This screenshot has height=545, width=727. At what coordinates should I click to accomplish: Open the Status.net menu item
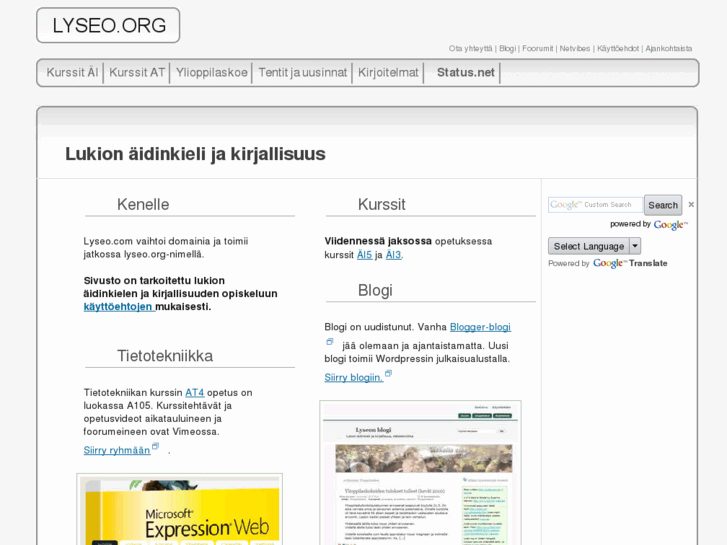point(465,73)
